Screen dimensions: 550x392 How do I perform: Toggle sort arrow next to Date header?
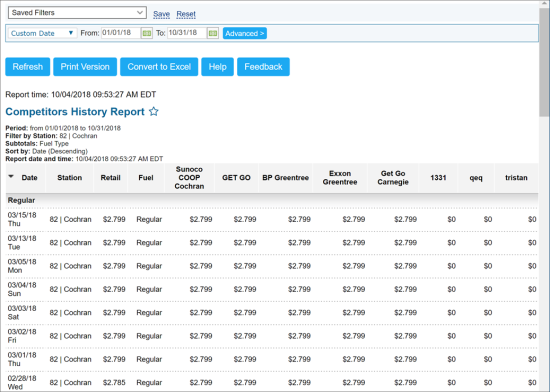tap(11, 176)
